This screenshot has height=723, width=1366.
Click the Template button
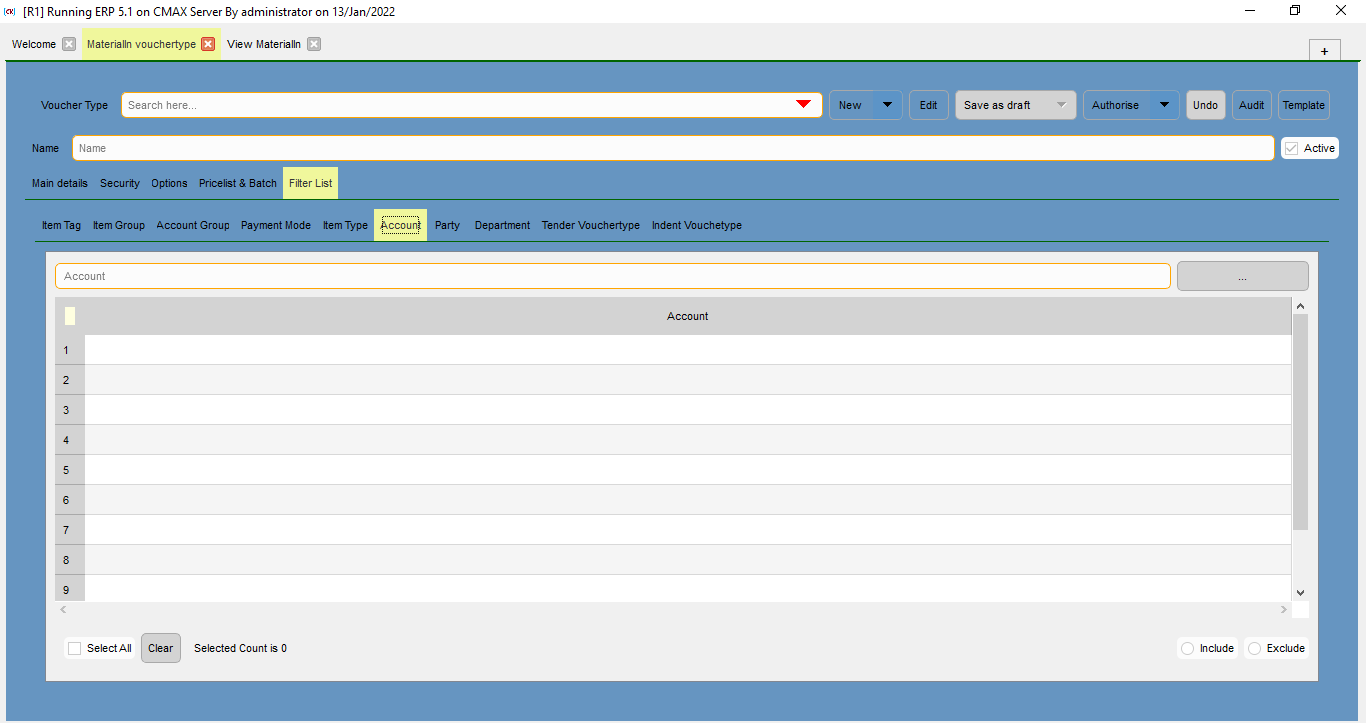tap(1304, 105)
